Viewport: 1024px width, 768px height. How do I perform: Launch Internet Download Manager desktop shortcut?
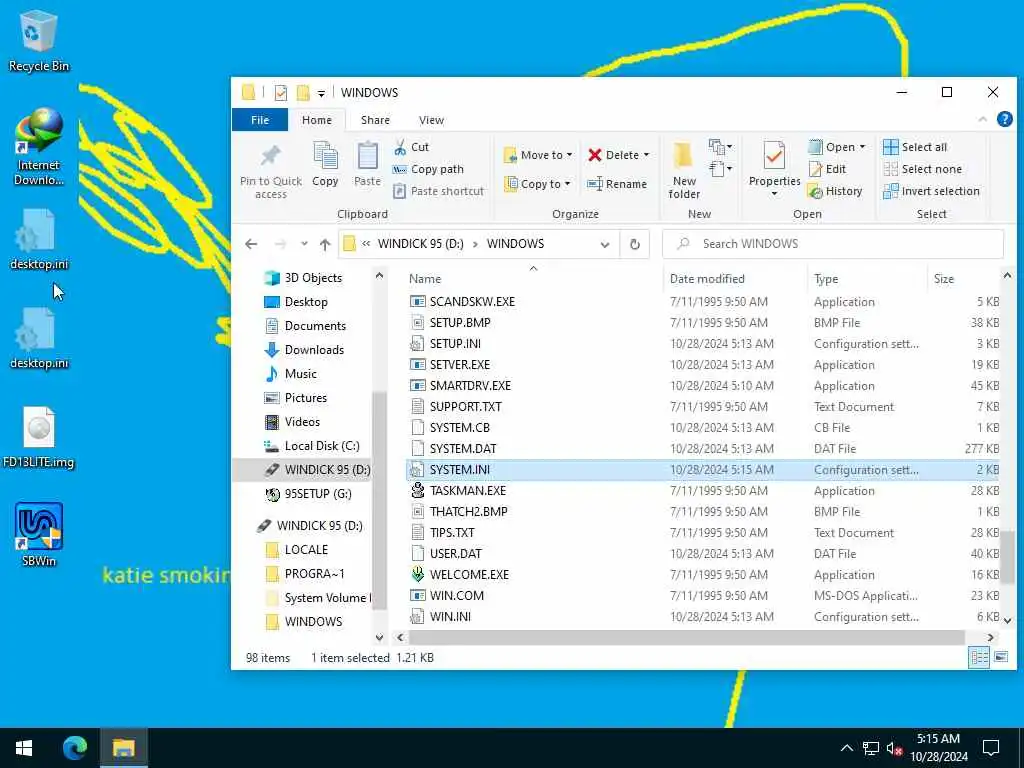[38, 146]
